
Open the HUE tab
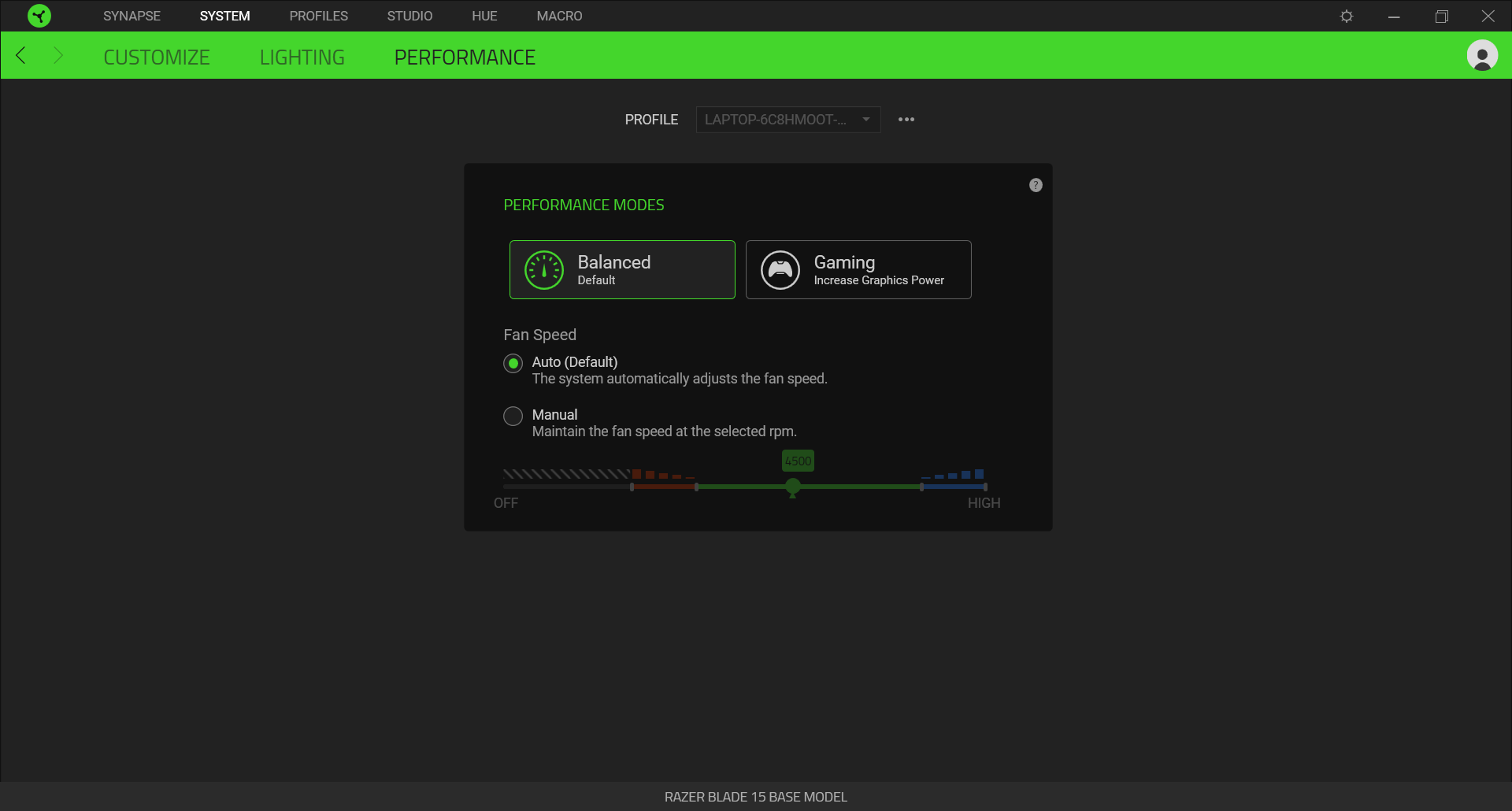click(484, 16)
